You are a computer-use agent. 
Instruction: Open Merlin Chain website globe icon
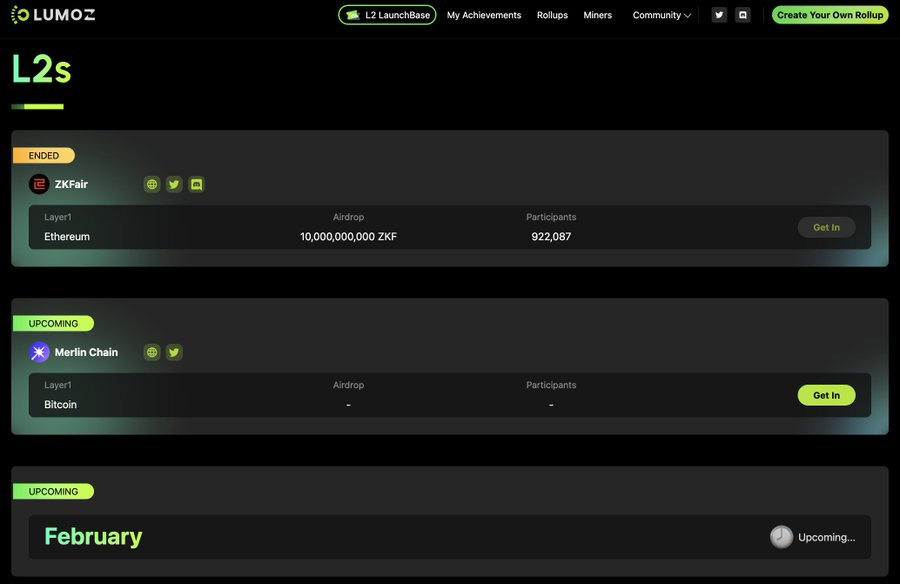[x=152, y=352]
